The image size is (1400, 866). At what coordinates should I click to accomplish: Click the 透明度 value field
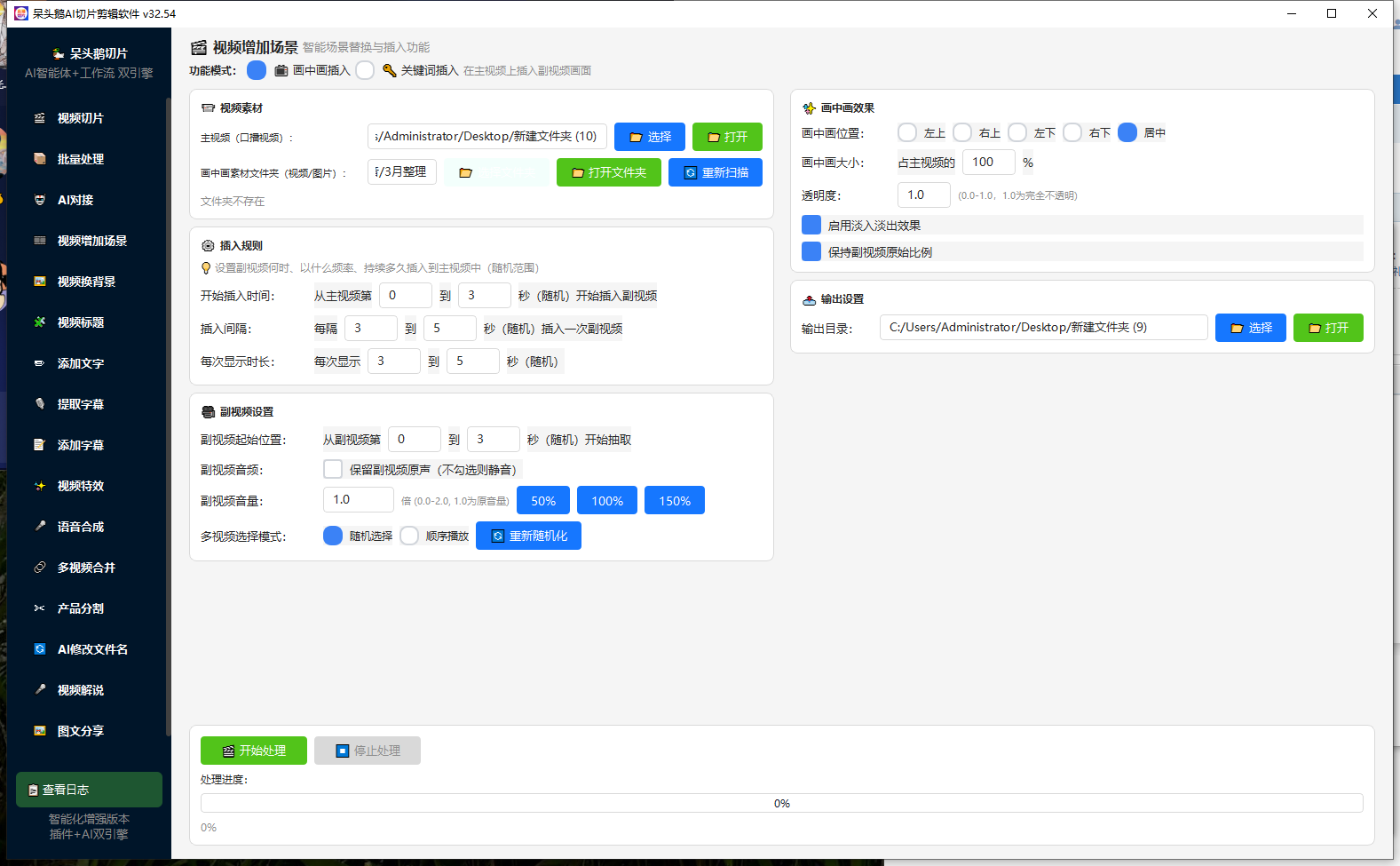(924, 195)
